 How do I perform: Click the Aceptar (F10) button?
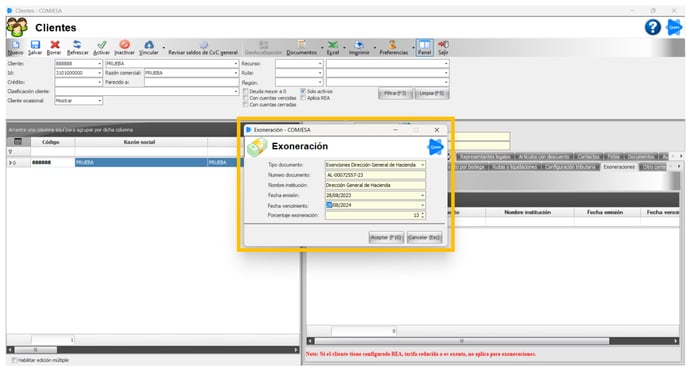(x=386, y=237)
